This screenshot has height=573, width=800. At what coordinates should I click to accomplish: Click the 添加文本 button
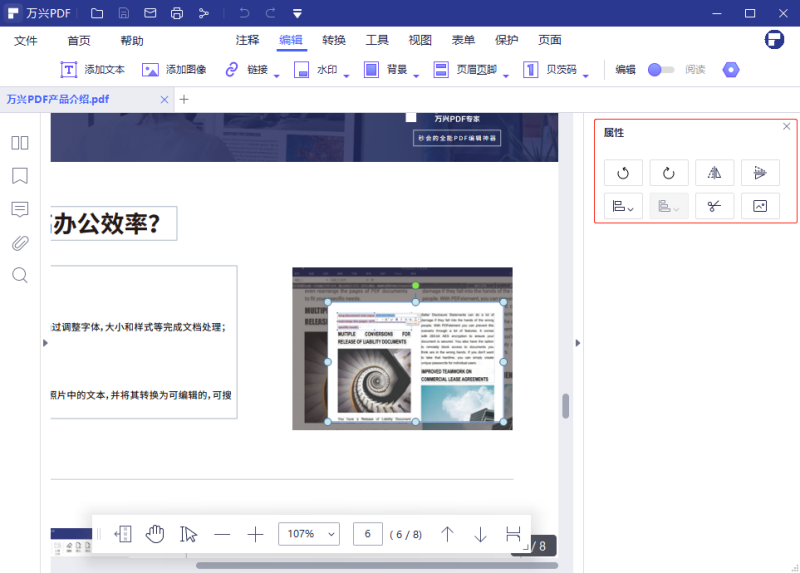[92, 69]
